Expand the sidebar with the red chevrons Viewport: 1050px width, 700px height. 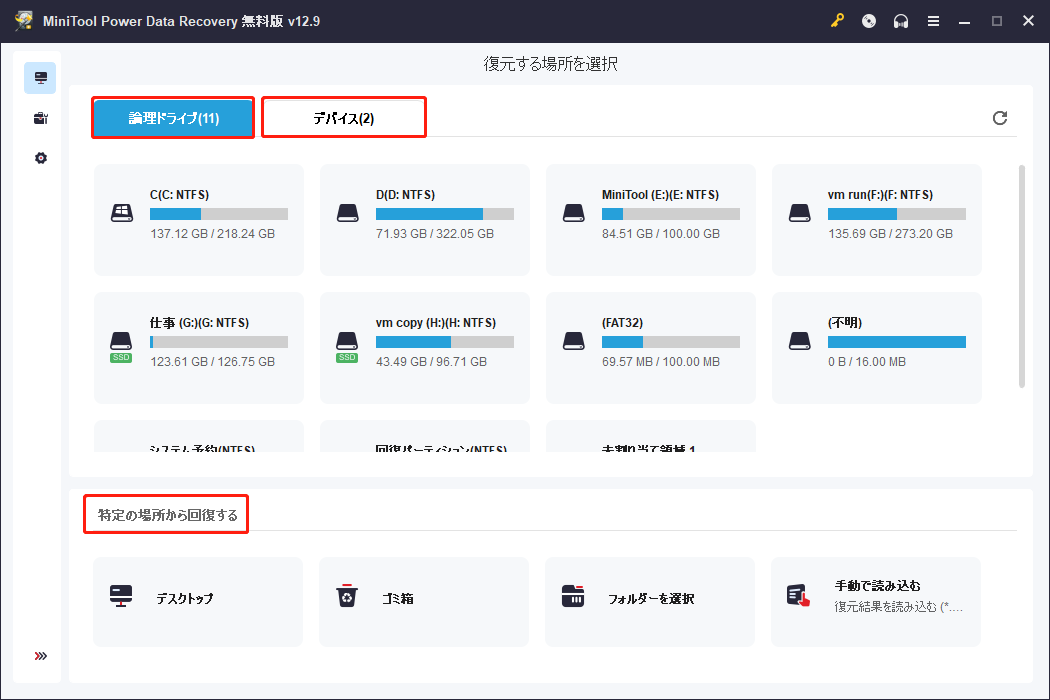(x=41, y=656)
